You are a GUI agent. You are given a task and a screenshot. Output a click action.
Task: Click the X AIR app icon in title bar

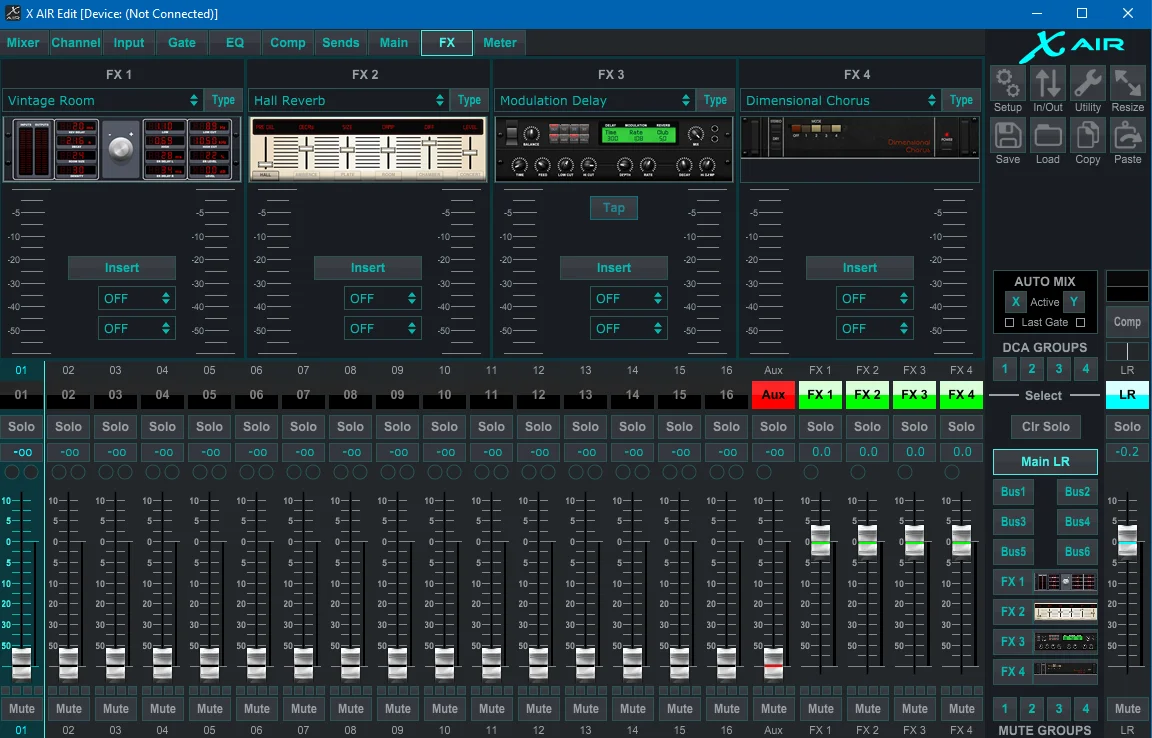tap(12, 13)
